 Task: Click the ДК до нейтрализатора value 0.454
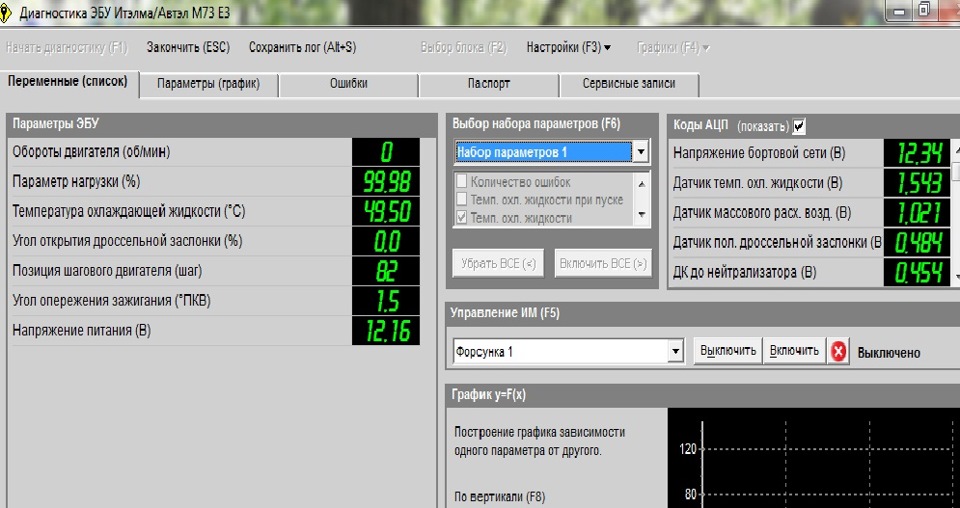[x=917, y=273]
